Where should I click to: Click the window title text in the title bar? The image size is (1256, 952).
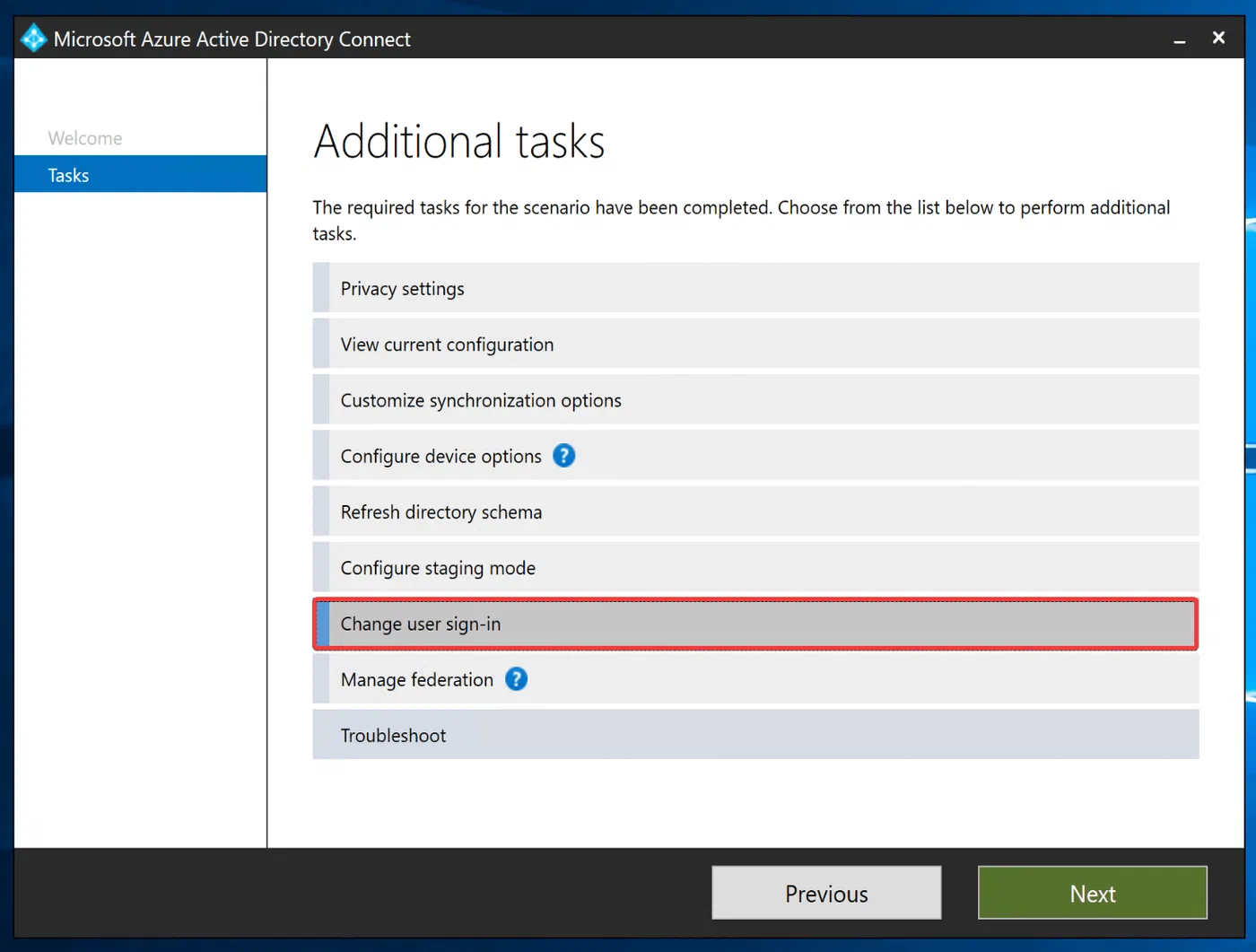(x=232, y=39)
